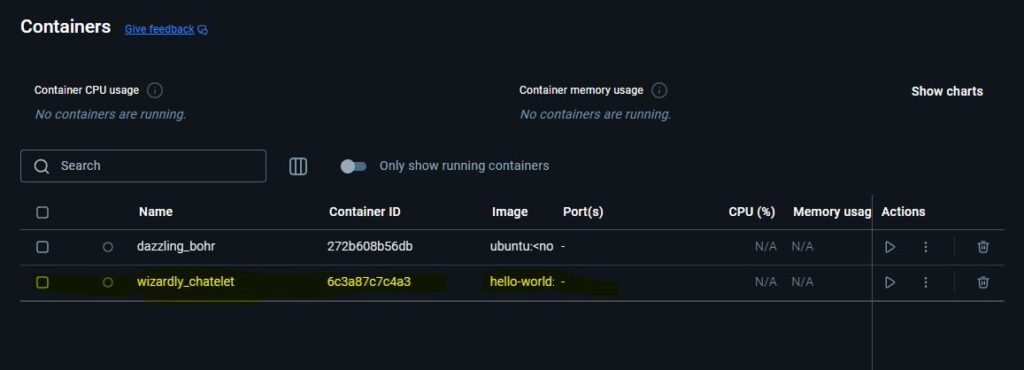
Task: Click info icon beside Container memory usage
Action: (660, 90)
